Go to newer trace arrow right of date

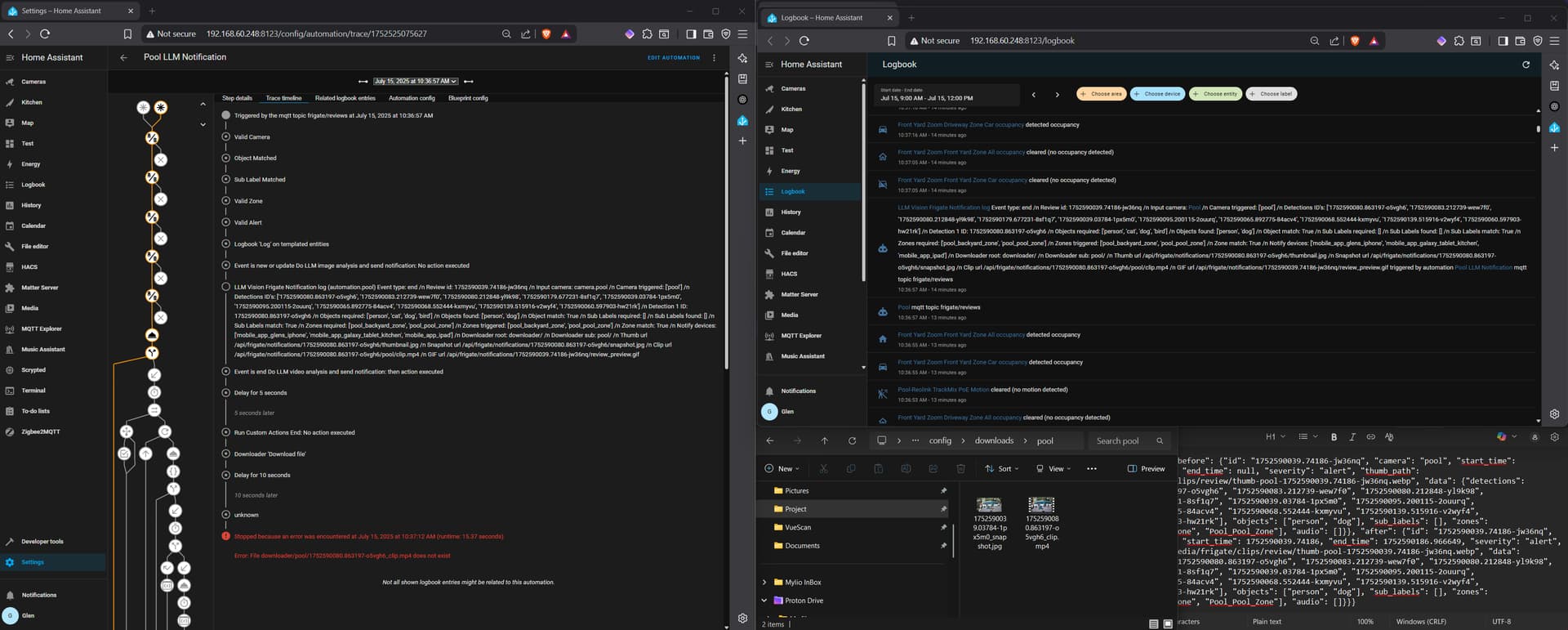(469, 81)
